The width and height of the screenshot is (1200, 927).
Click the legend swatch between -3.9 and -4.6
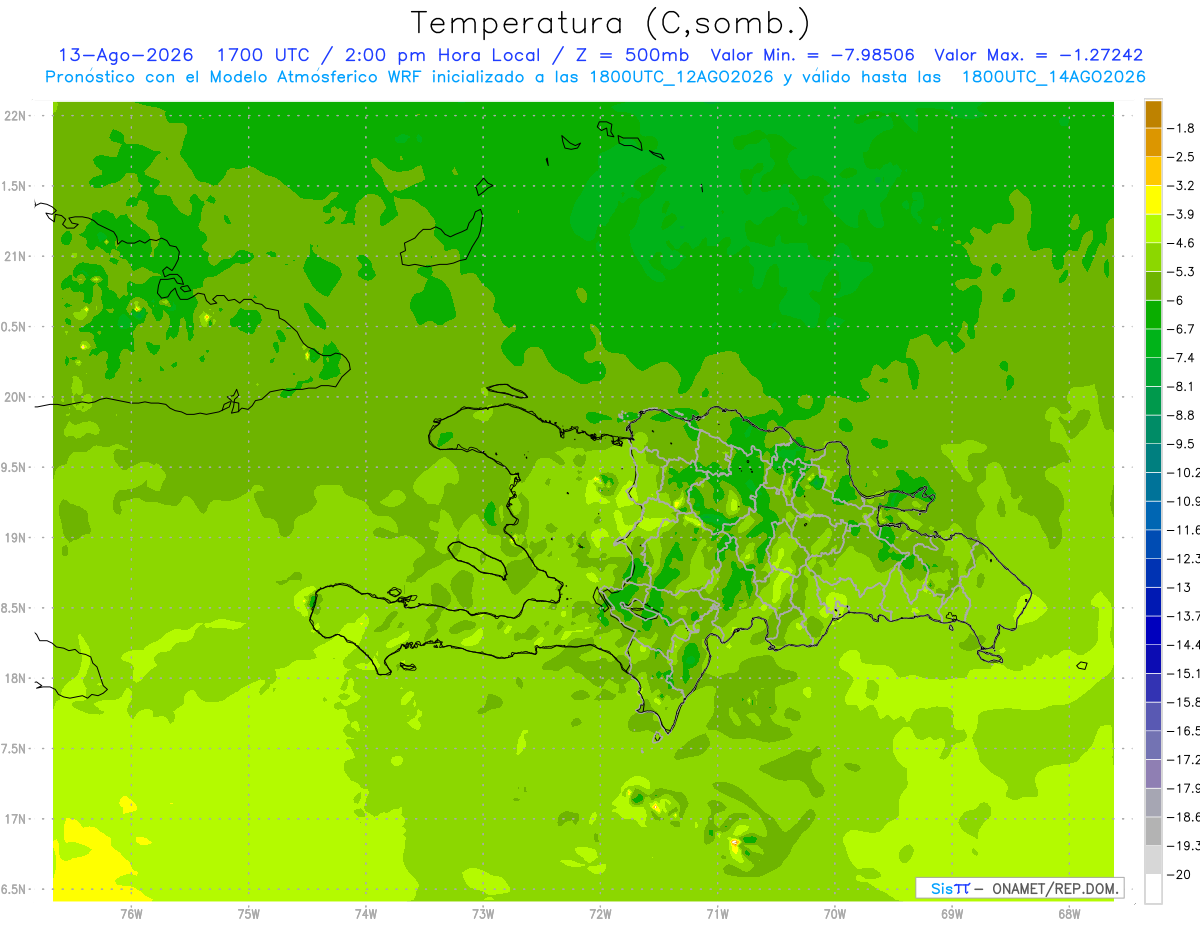[1153, 228]
